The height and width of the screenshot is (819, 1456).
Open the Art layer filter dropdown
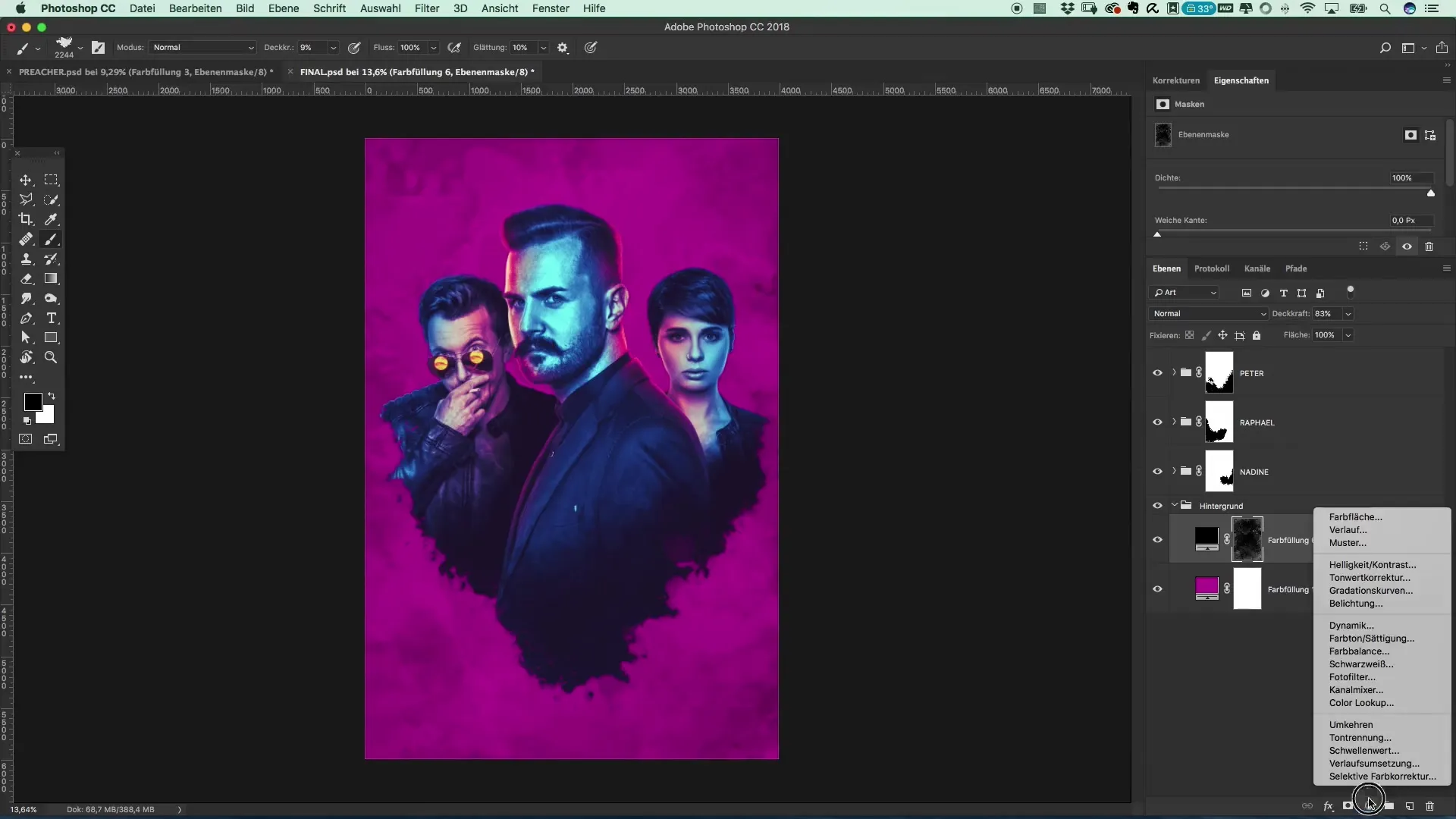[x=1185, y=293]
